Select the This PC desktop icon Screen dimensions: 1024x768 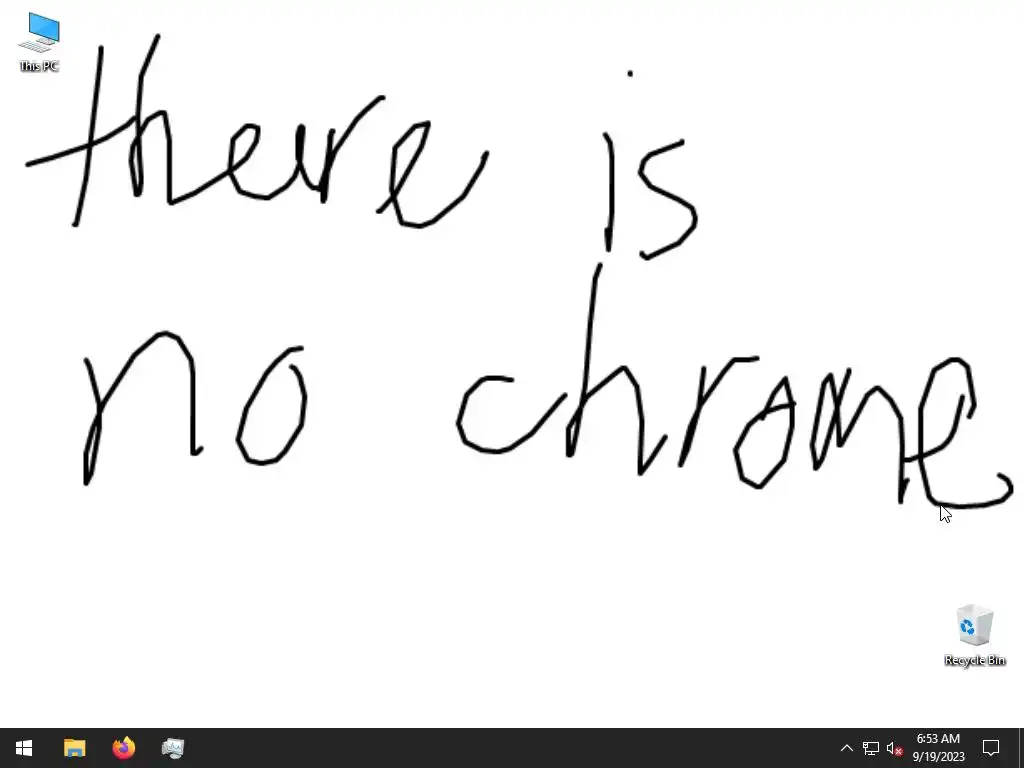pos(39,41)
